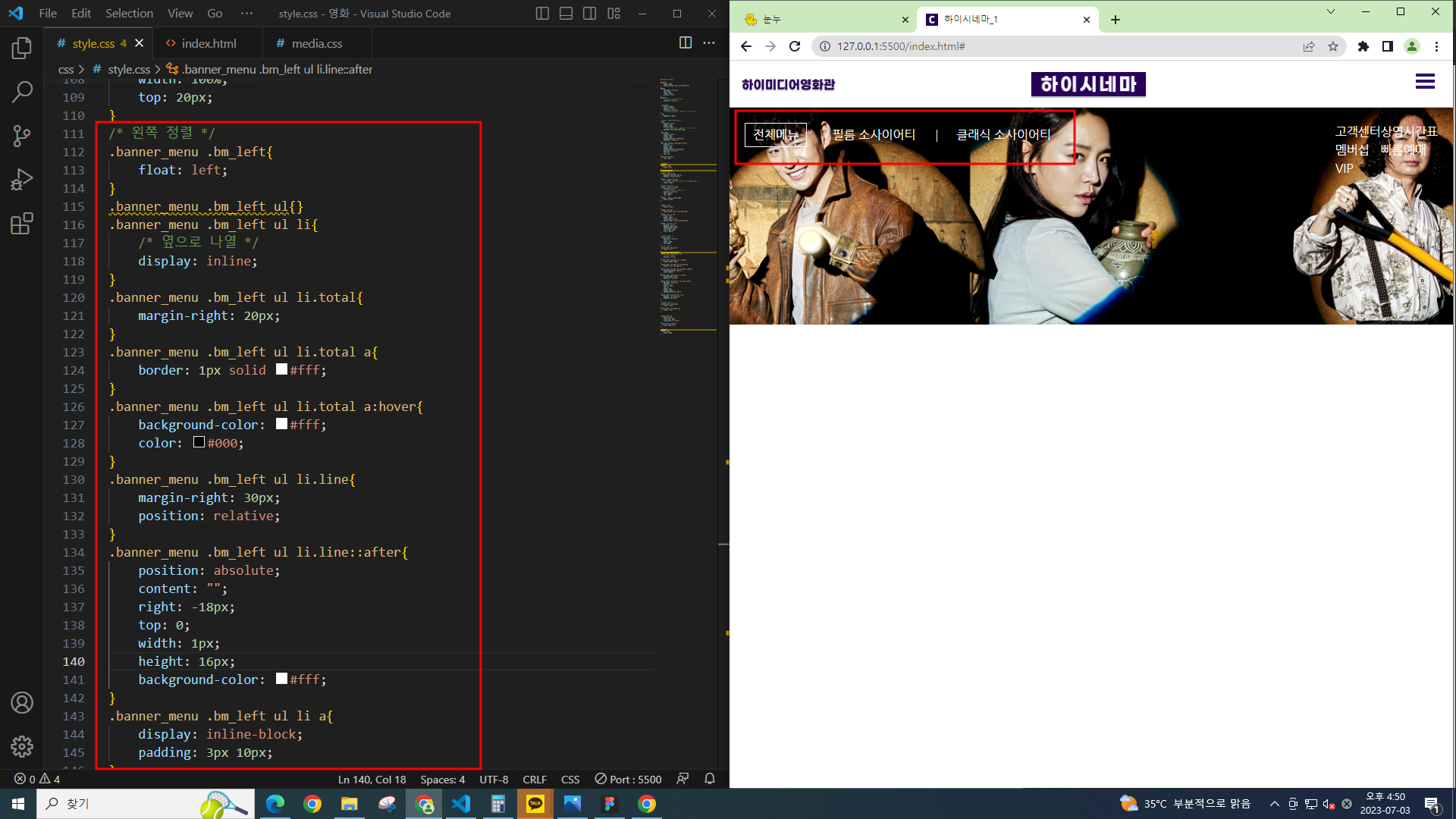Click the notifications bell in status bar

click(710, 779)
